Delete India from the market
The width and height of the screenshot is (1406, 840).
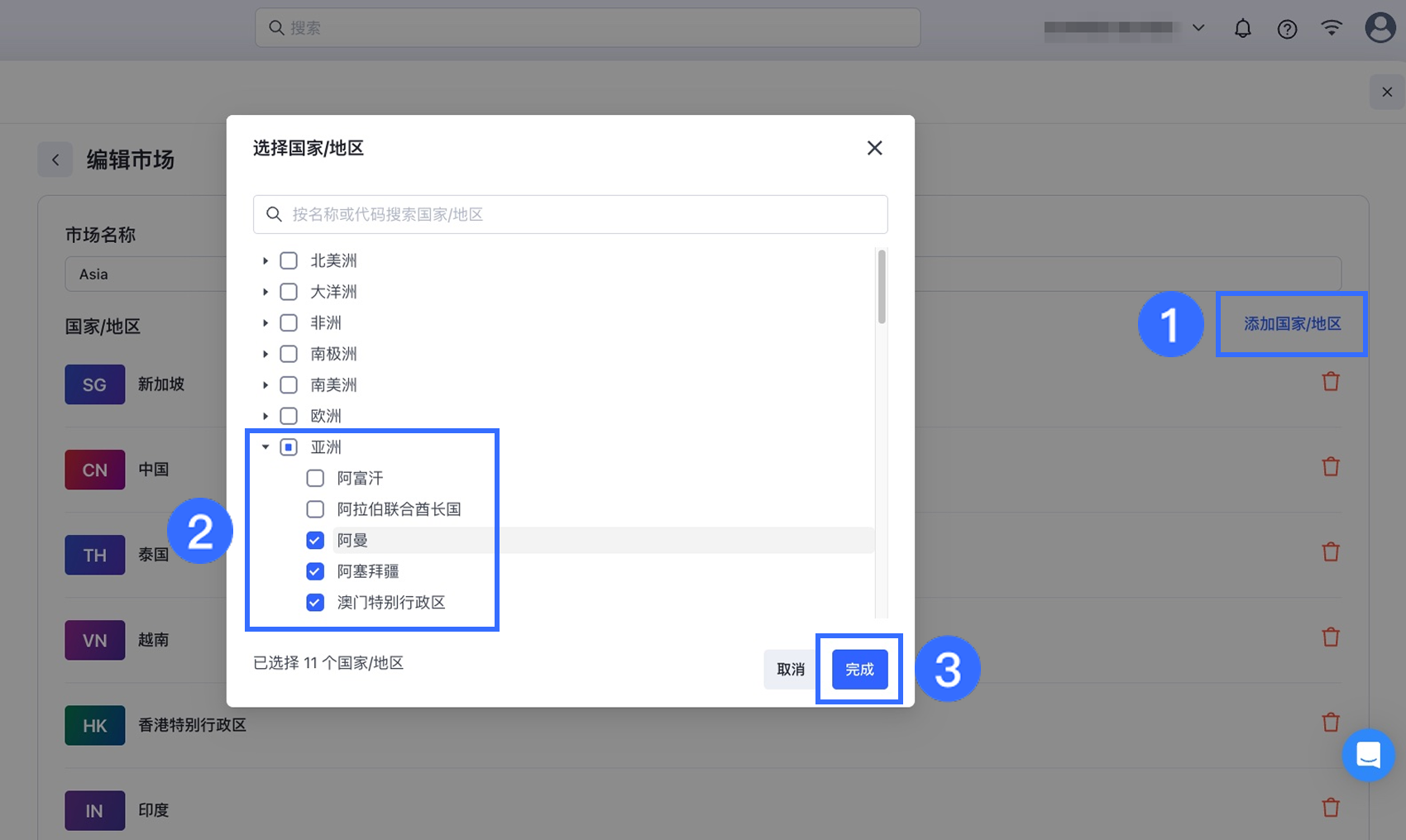[x=1331, y=807]
